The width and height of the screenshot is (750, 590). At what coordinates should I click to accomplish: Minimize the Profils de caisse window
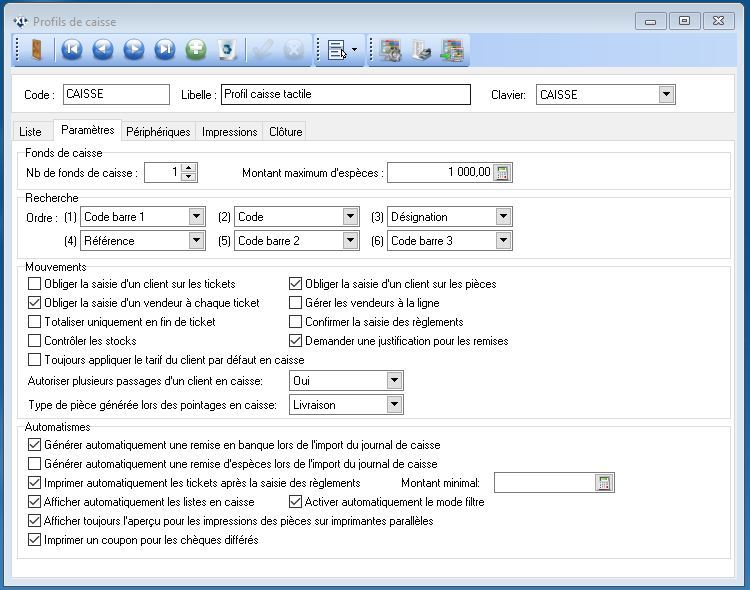[x=651, y=21]
